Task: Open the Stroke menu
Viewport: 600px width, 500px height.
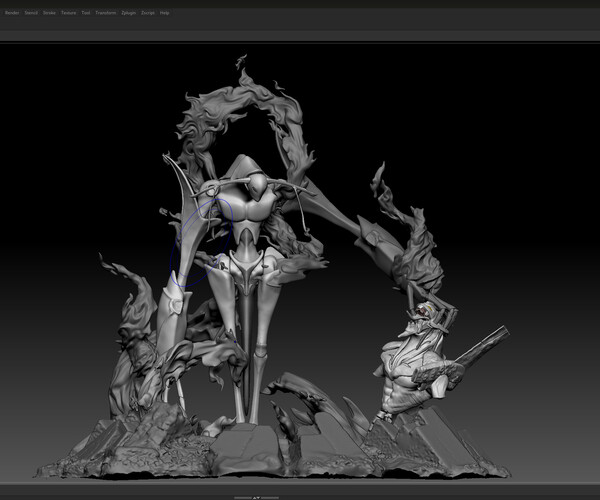Action: (x=49, y=13)
